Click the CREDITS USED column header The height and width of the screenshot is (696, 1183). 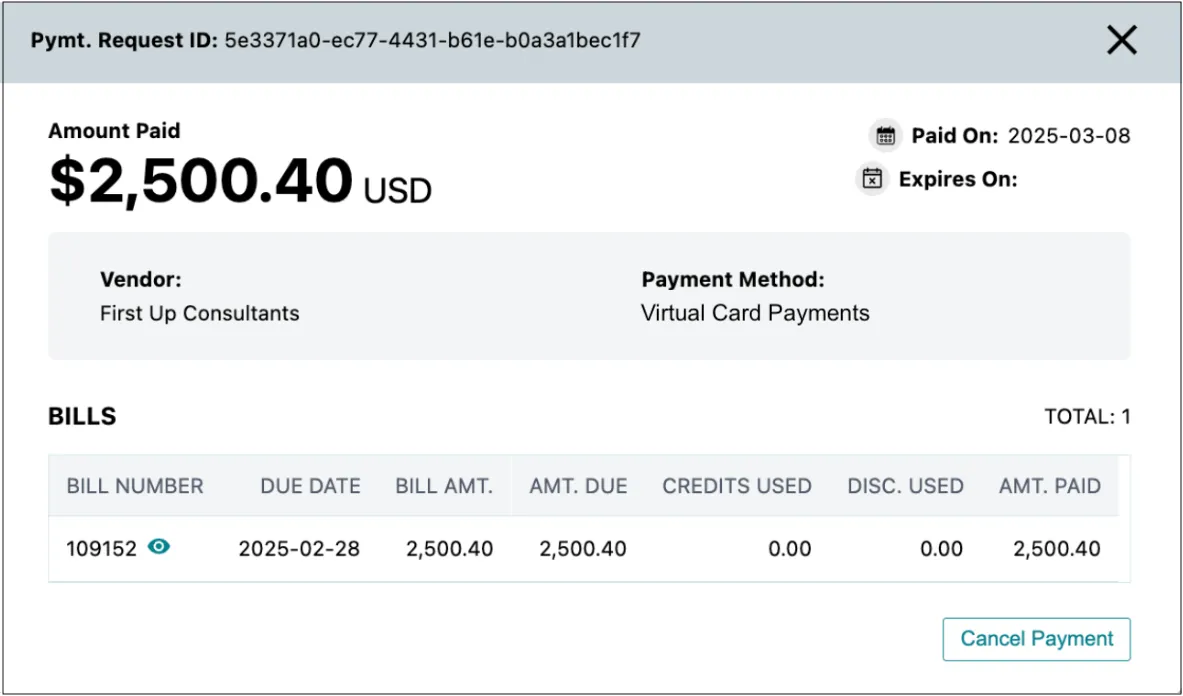(x=737, y=486)
